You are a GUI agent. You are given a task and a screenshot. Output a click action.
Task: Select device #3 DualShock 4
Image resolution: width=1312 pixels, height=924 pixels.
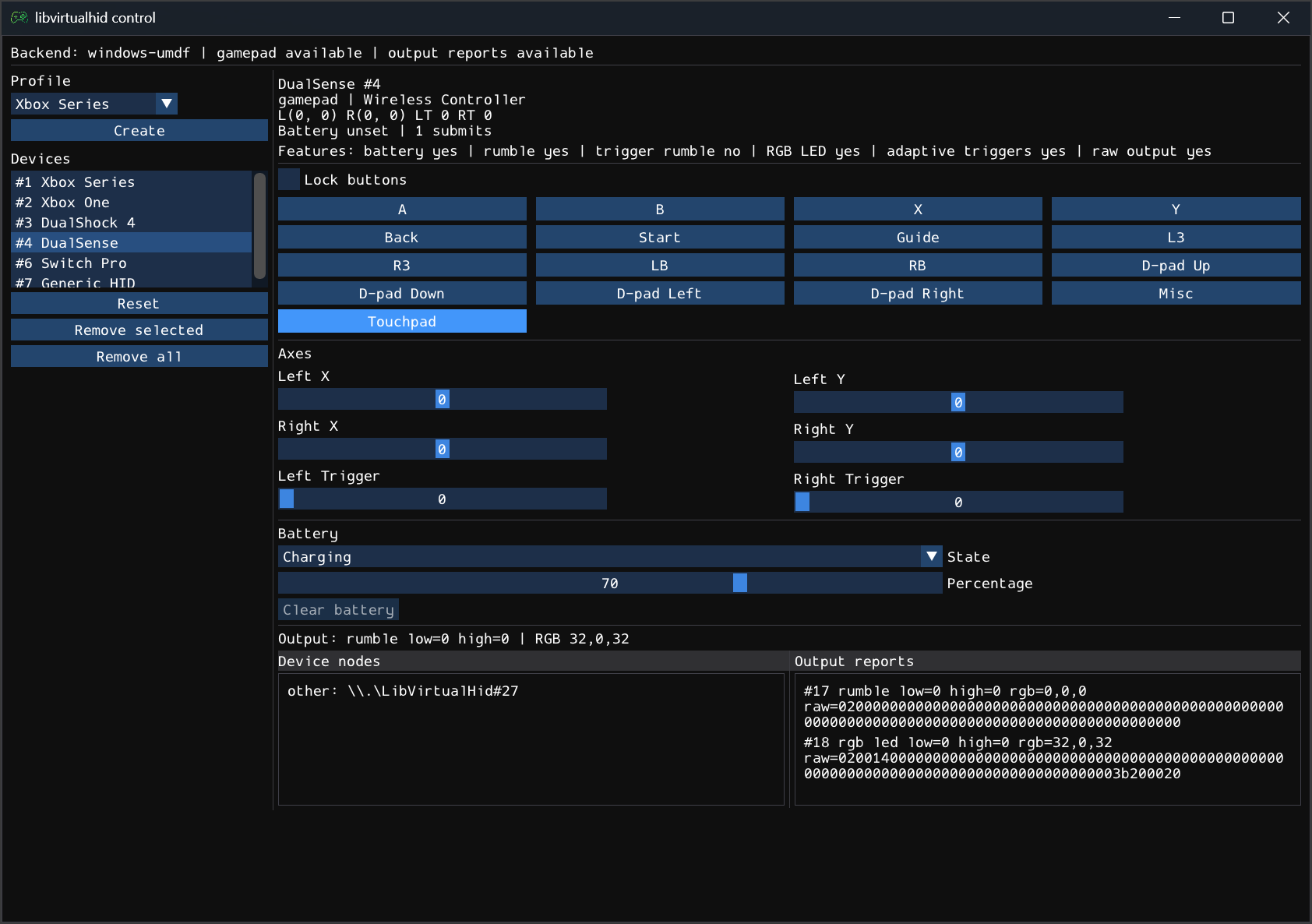[131, 222]
